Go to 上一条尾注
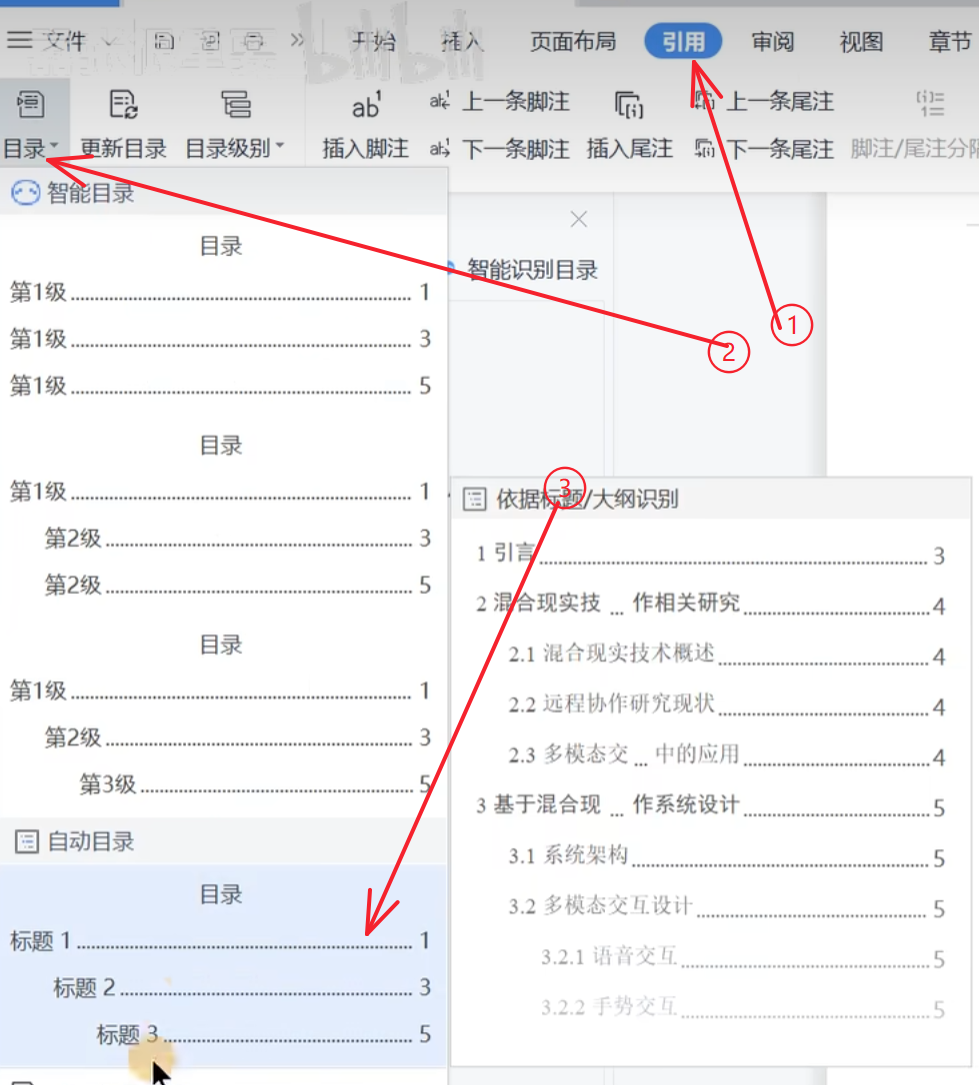This screenshot has height=1085, width=979. (x=780, y=101)
